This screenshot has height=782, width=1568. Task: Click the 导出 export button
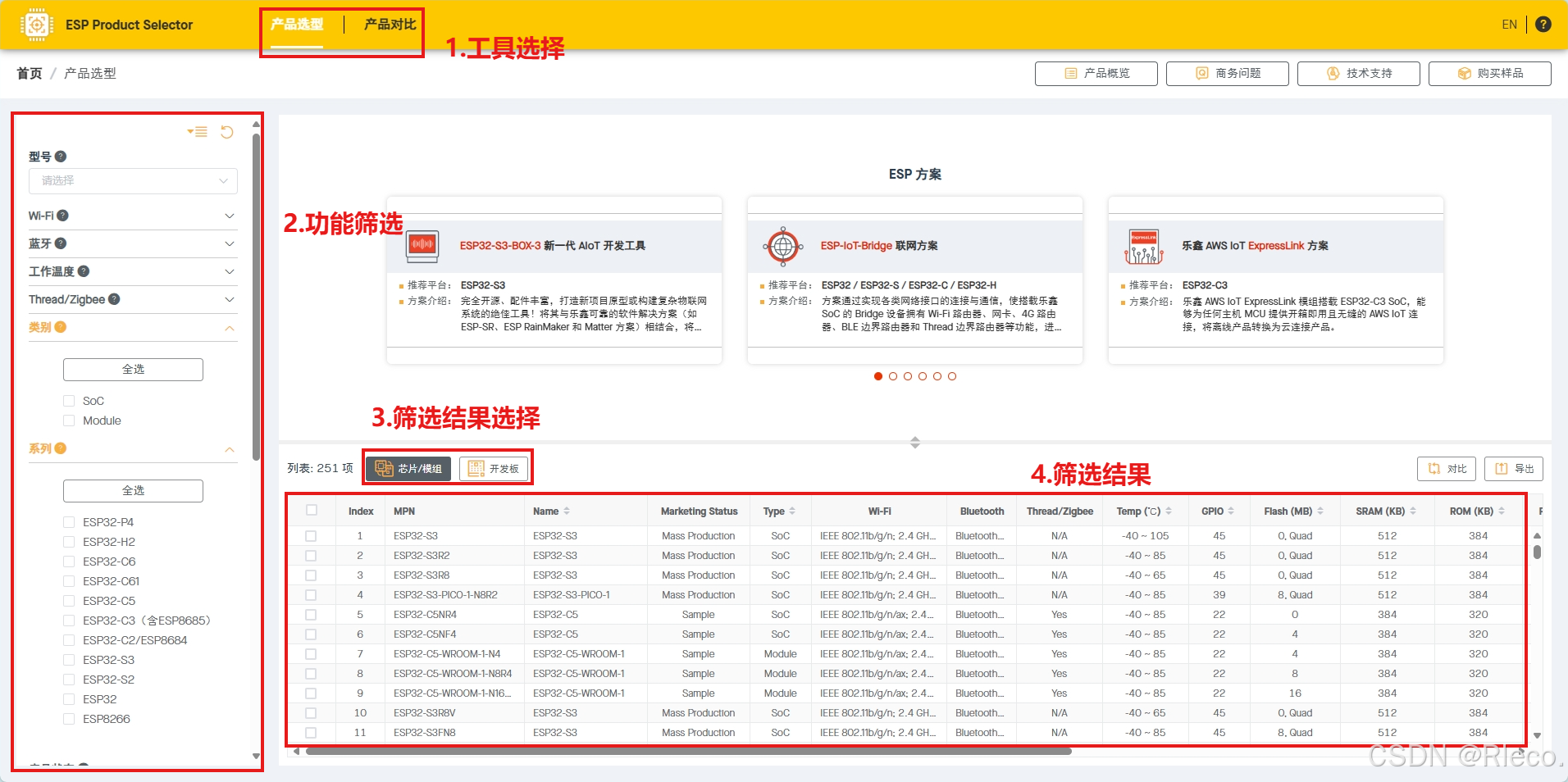tap(1514, 469)
